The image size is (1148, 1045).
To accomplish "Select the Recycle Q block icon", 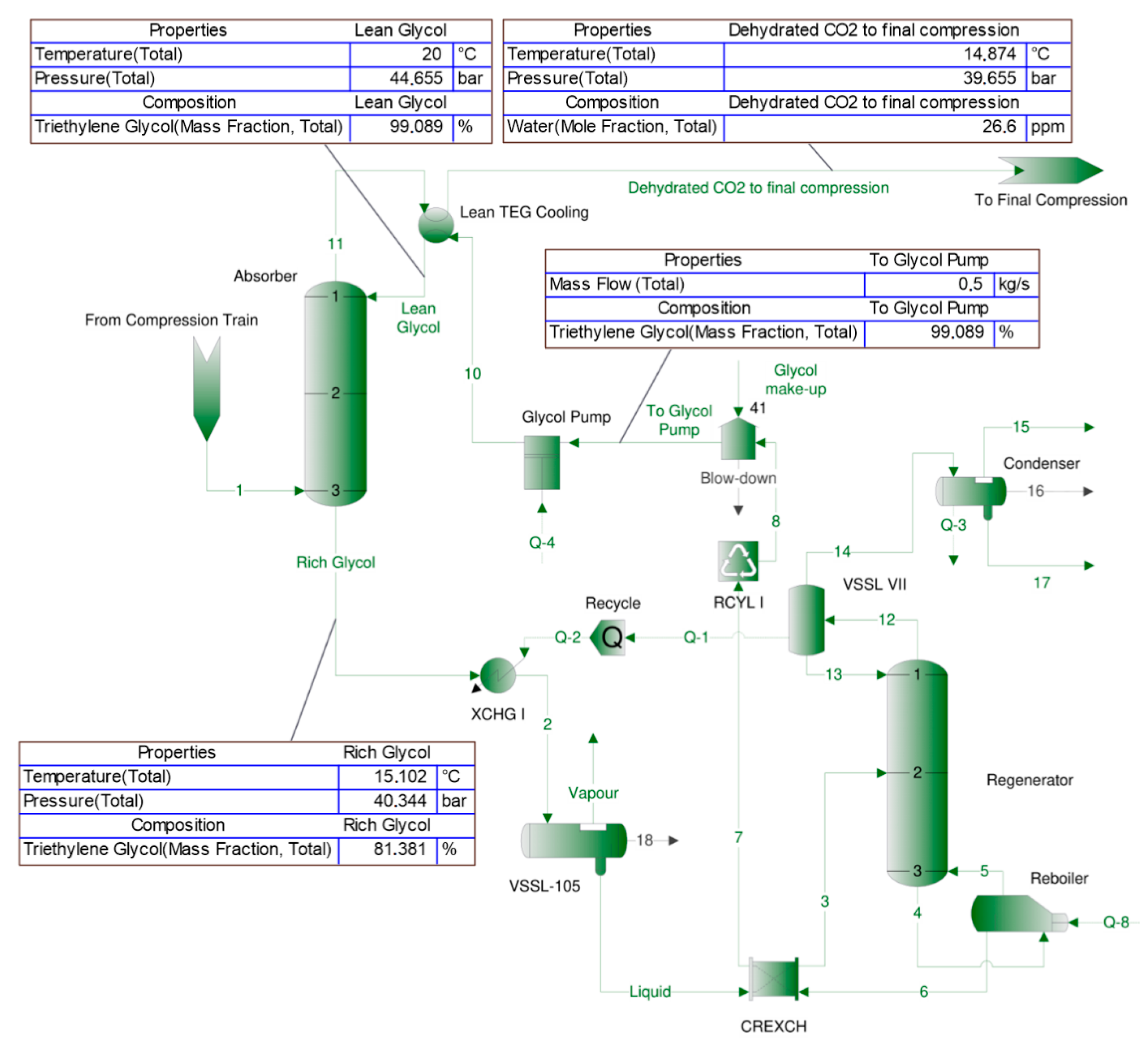I will [609, 638].
